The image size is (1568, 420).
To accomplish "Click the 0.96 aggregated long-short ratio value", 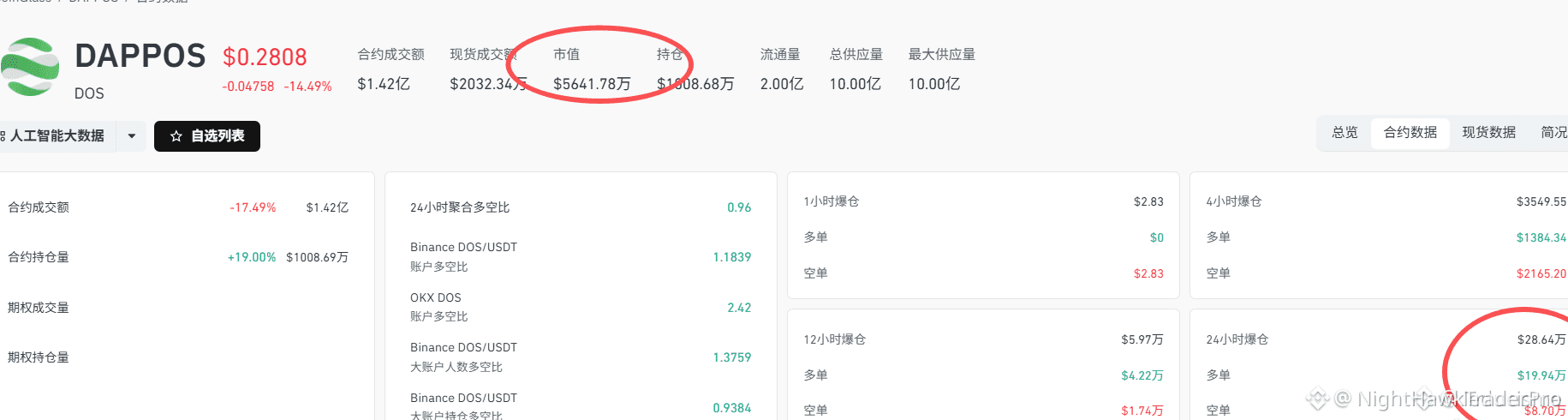I will (x=739, y=207).
